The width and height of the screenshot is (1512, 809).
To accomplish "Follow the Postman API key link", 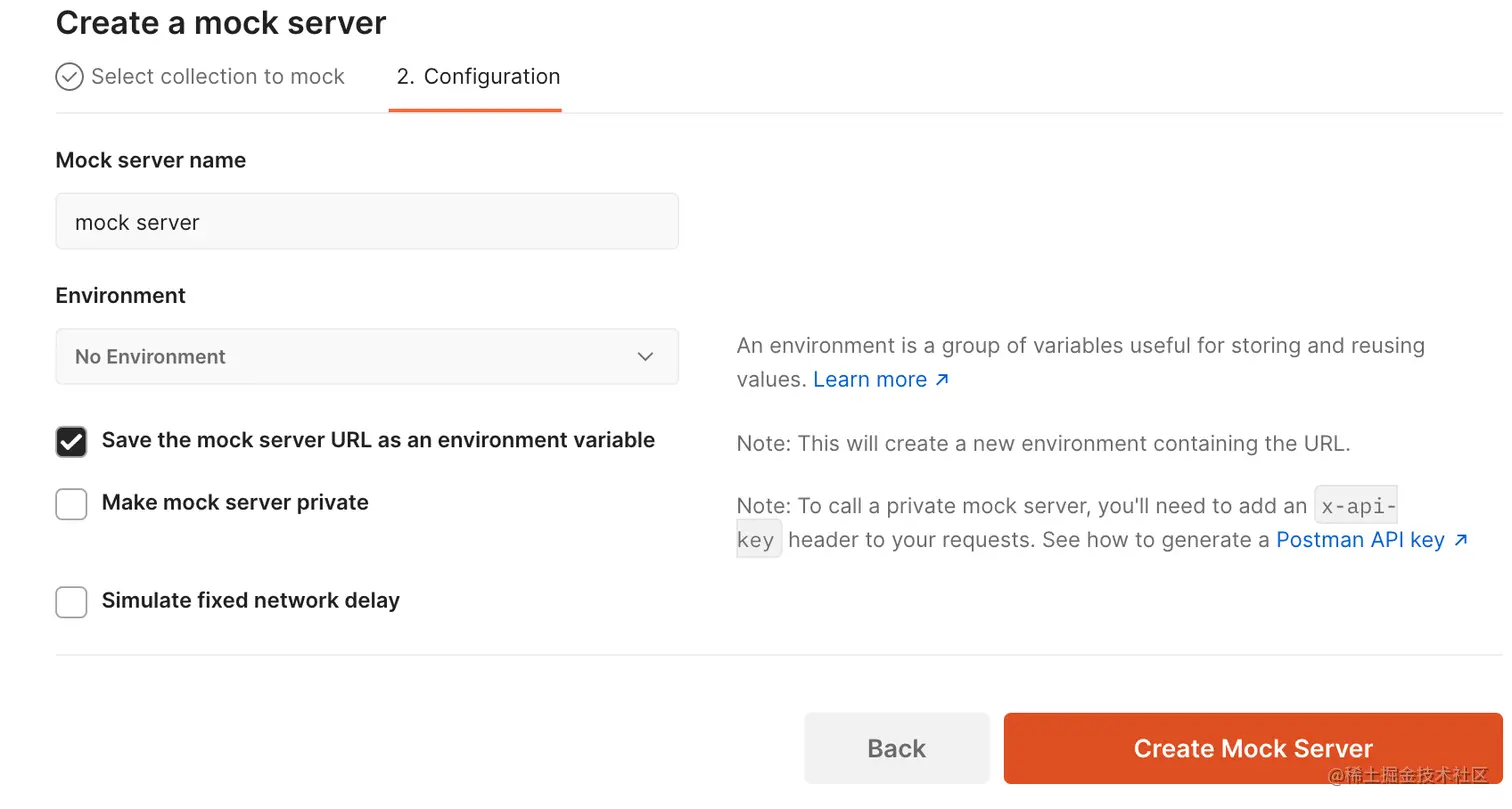I will (1360, 540).
